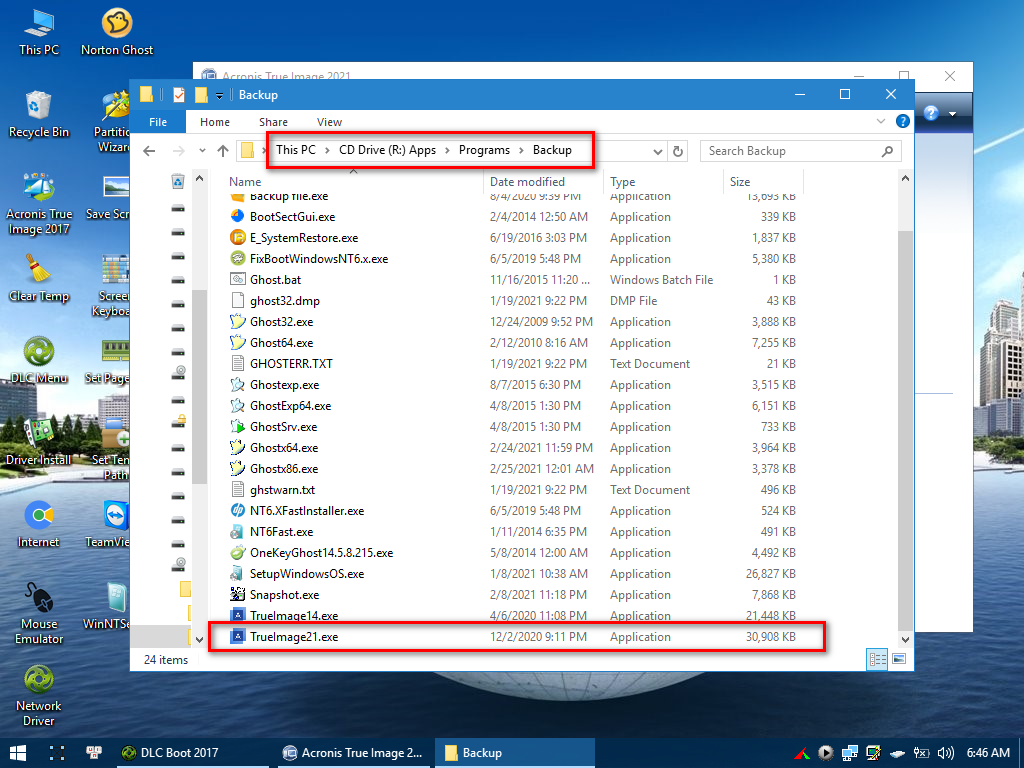Click CD Drive (R:) Apps breadcrumb
1024x768 pixels.
click(x=387, y=150)
